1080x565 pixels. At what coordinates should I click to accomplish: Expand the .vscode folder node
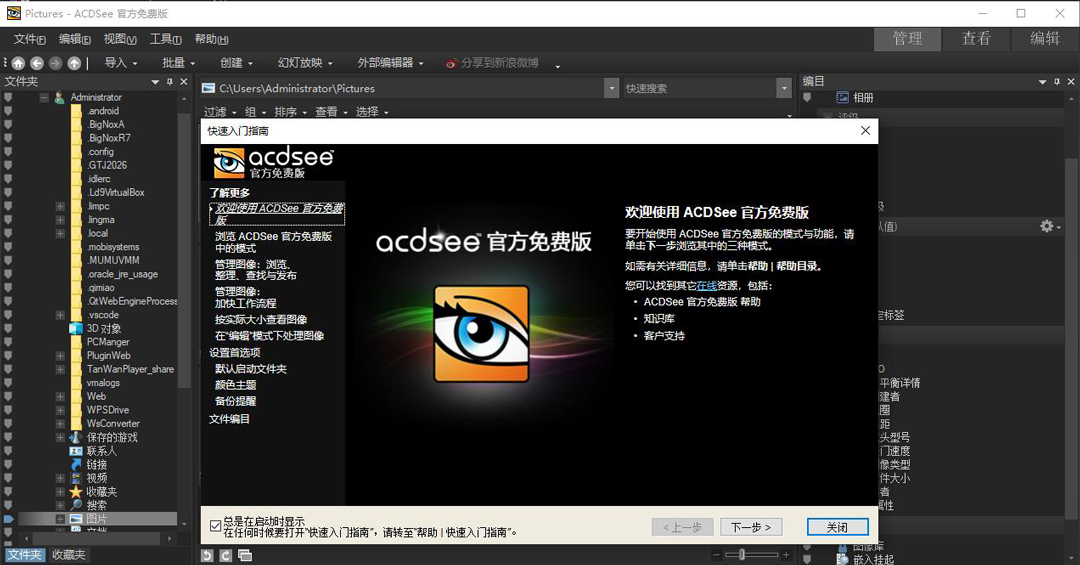(x=60, y=315)
